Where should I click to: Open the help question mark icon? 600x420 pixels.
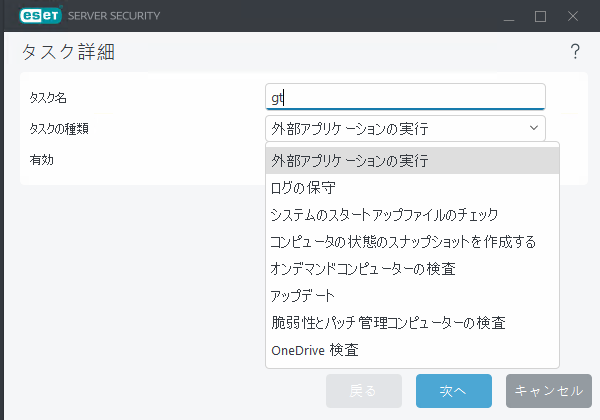pyautogui.click(x=575, y=52)
